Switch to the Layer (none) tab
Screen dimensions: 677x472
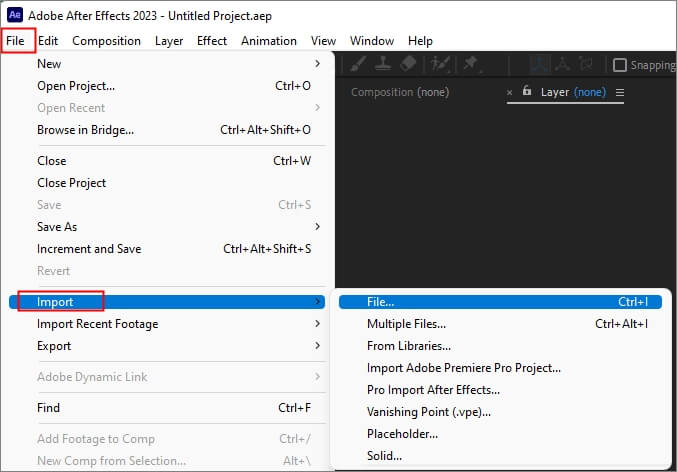pos(573,92)
